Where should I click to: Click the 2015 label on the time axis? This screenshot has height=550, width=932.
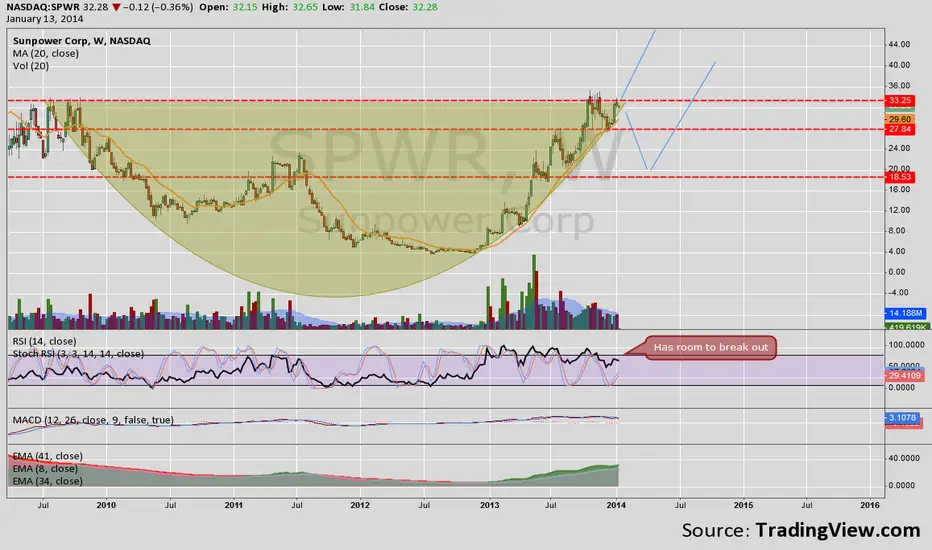743,505
